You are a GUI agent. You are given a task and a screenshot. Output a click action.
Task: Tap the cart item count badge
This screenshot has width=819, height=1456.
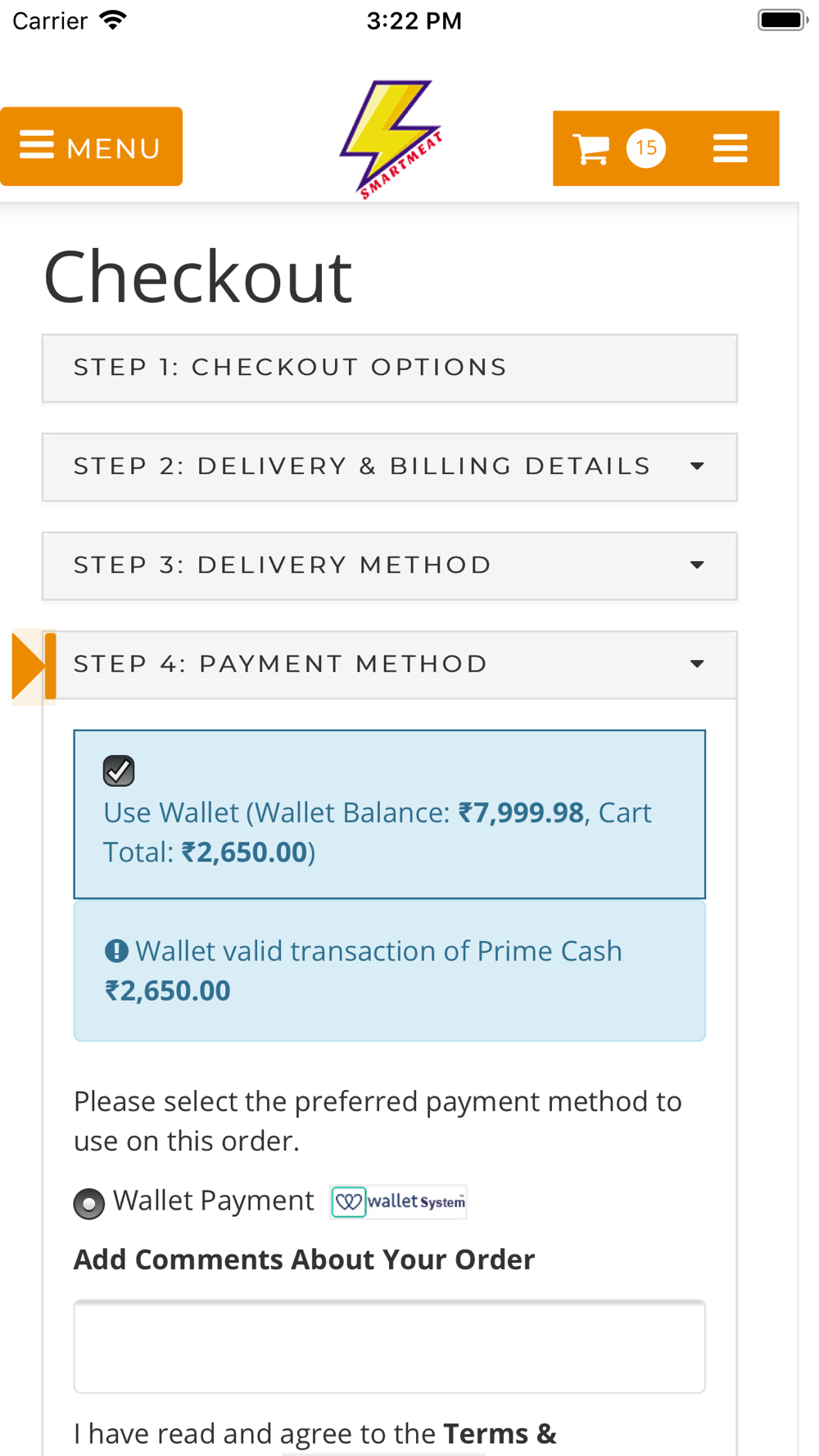(x=646, y=148)
